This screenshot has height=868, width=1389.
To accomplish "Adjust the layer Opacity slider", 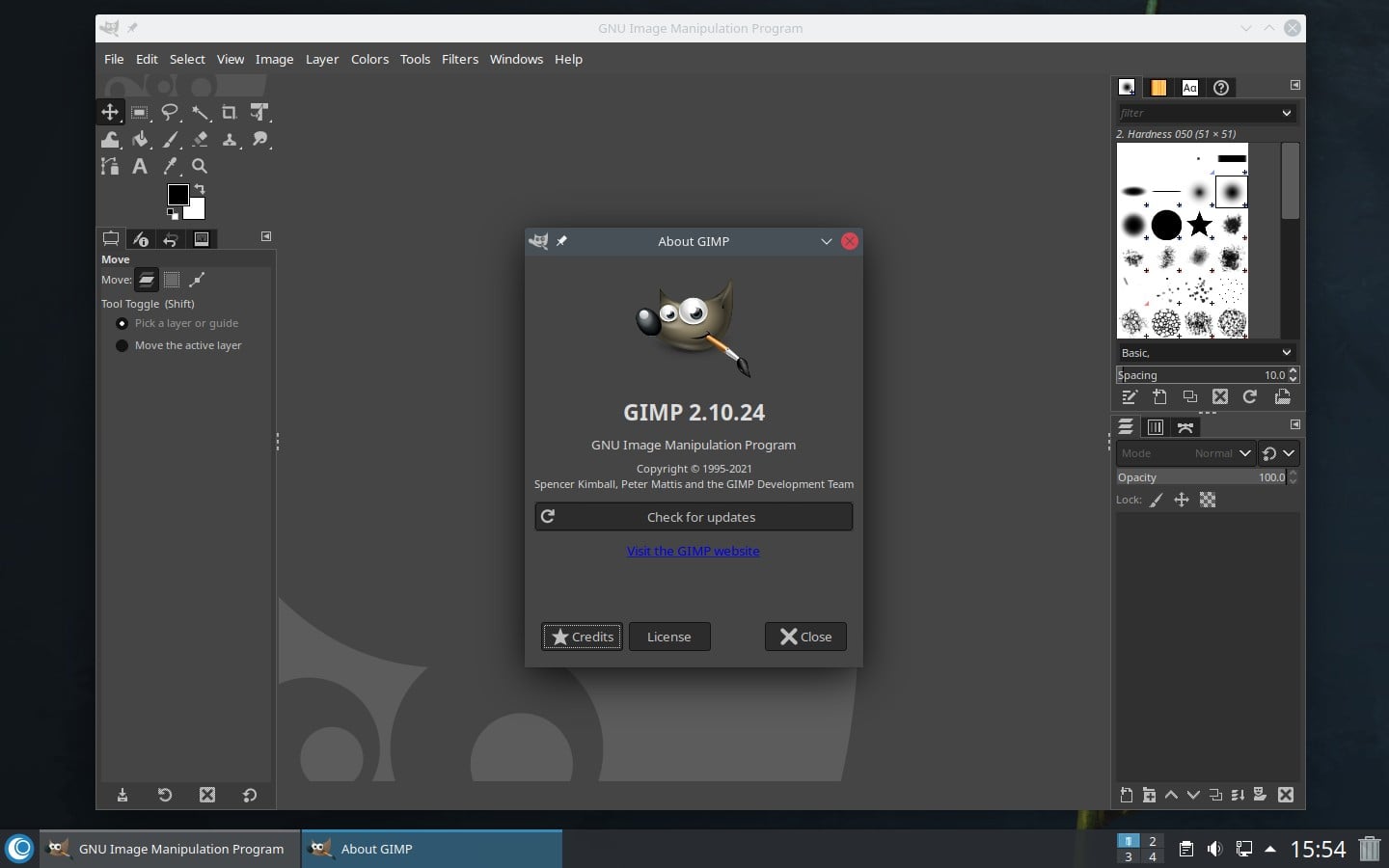I will coord(1201,477).
